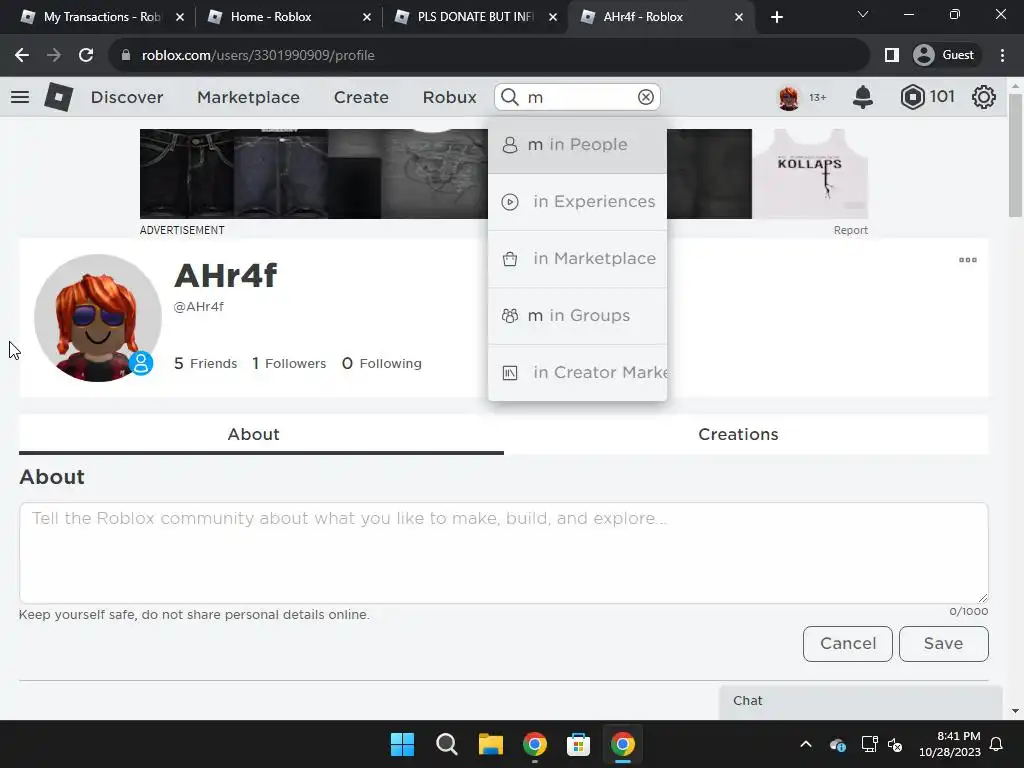
Task: Click the Robux navigation link
Action: point(449,97)
